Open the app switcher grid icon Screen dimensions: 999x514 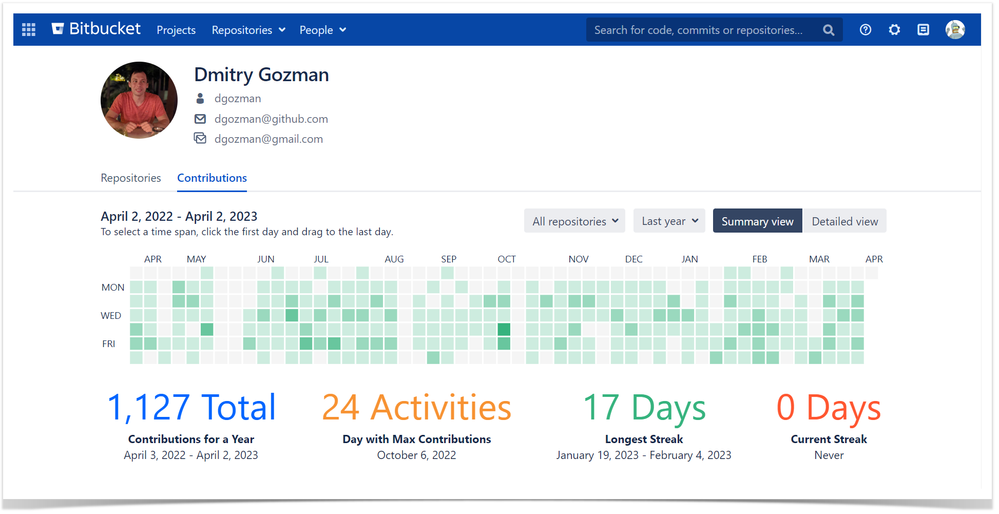pos(29,29)
